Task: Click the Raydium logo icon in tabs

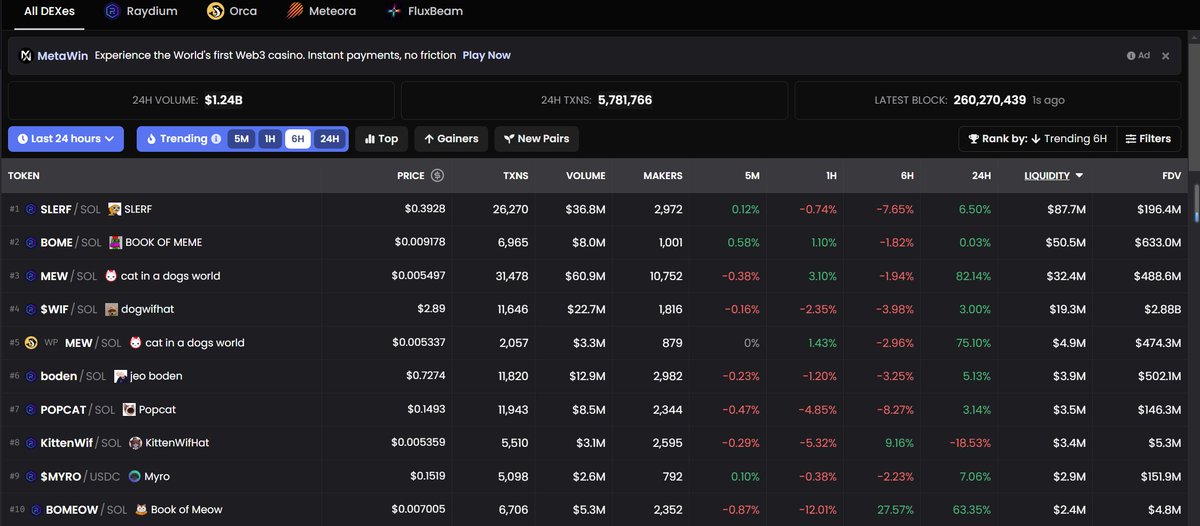Action: click(113, 12)
